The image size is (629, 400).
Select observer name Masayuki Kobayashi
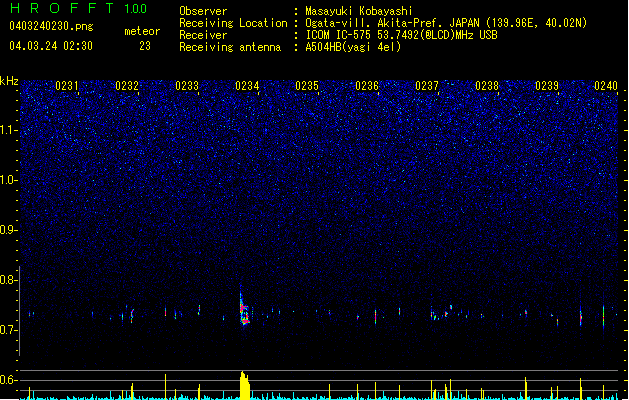359,11
